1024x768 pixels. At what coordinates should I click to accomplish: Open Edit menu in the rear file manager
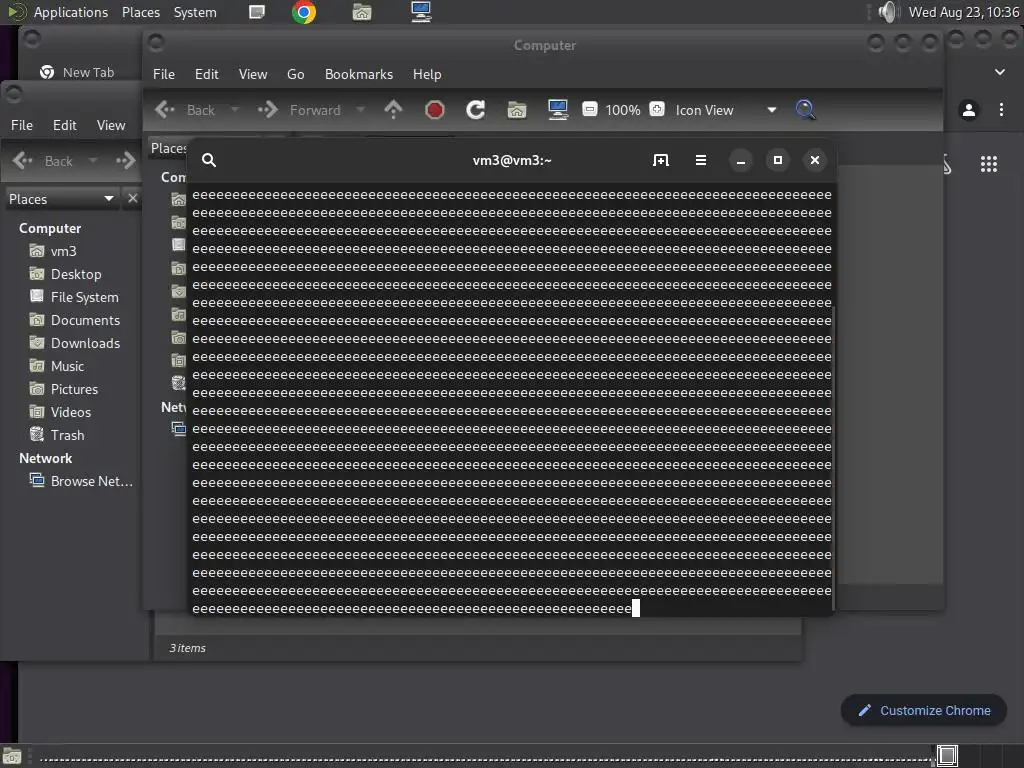click(65, 125)
